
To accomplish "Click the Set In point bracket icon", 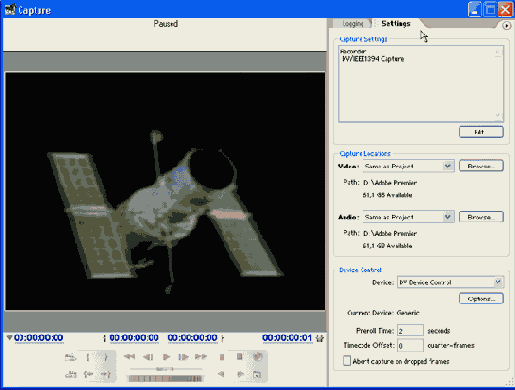I will 88,358.
